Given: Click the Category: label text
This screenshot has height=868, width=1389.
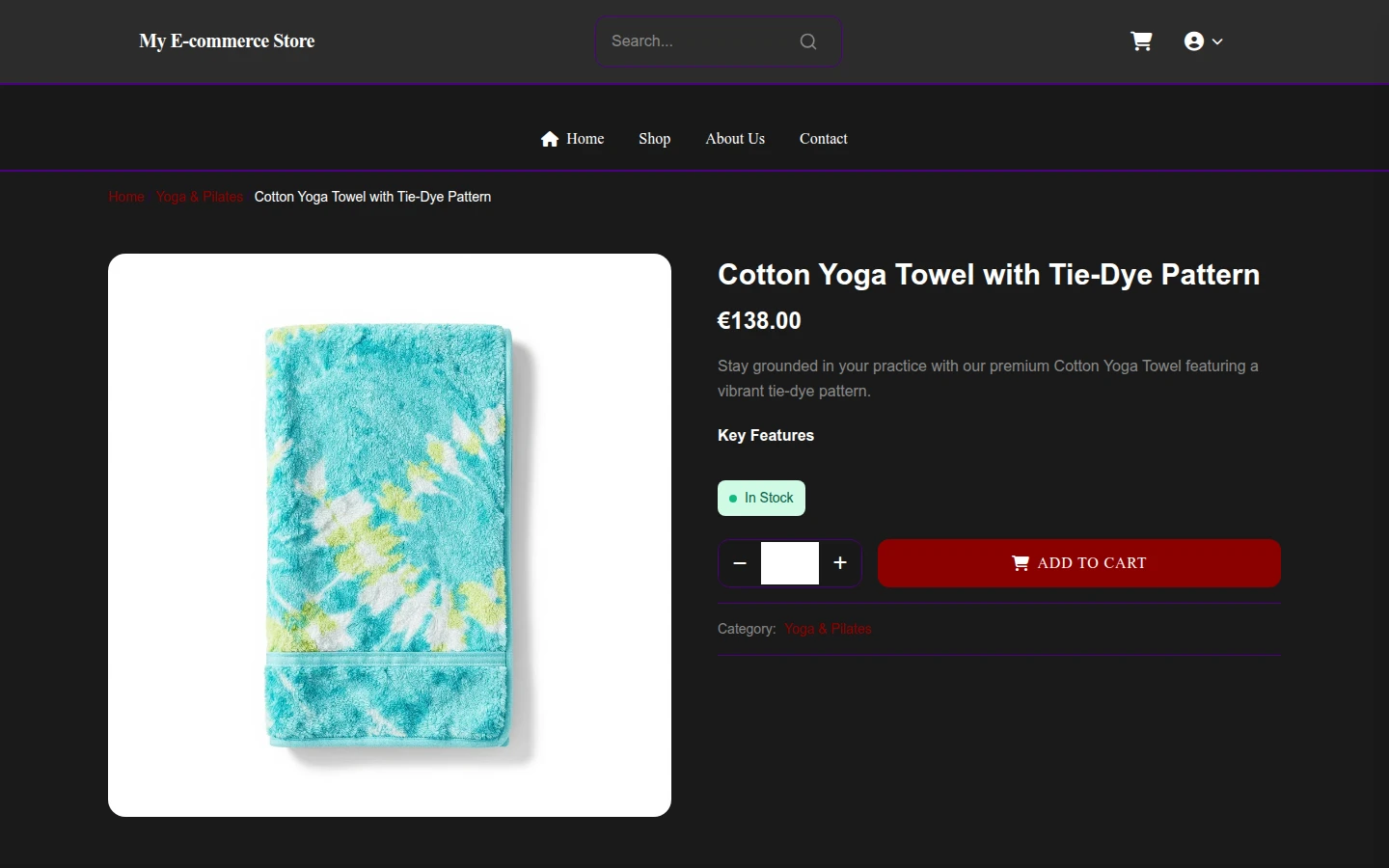Looking at the screenshot, I should 747,629.
